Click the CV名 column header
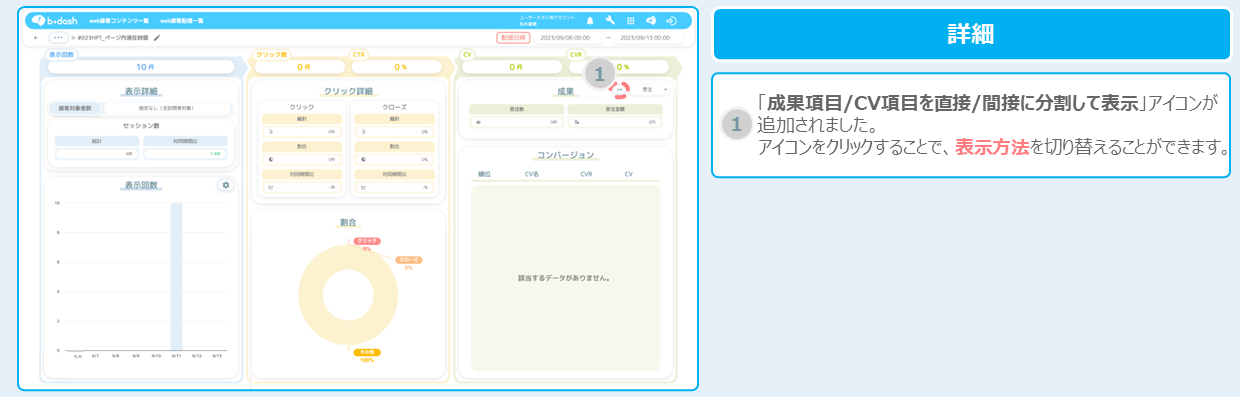This screenshot has width=1240, height=397. pos(532,173)
